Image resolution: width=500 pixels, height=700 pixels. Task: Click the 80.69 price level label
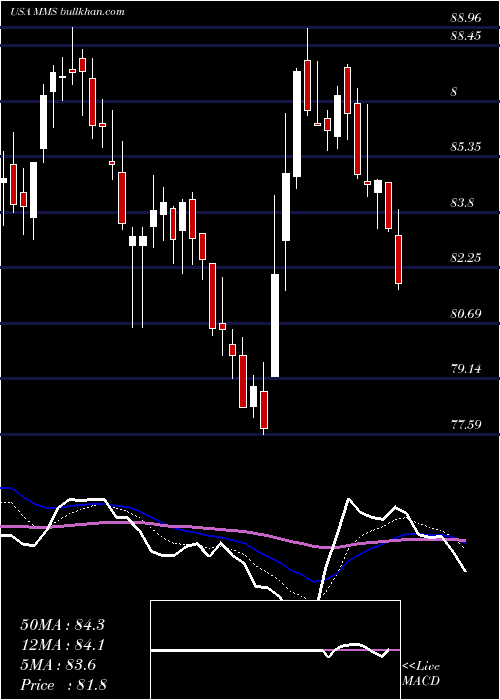point(466,313)
